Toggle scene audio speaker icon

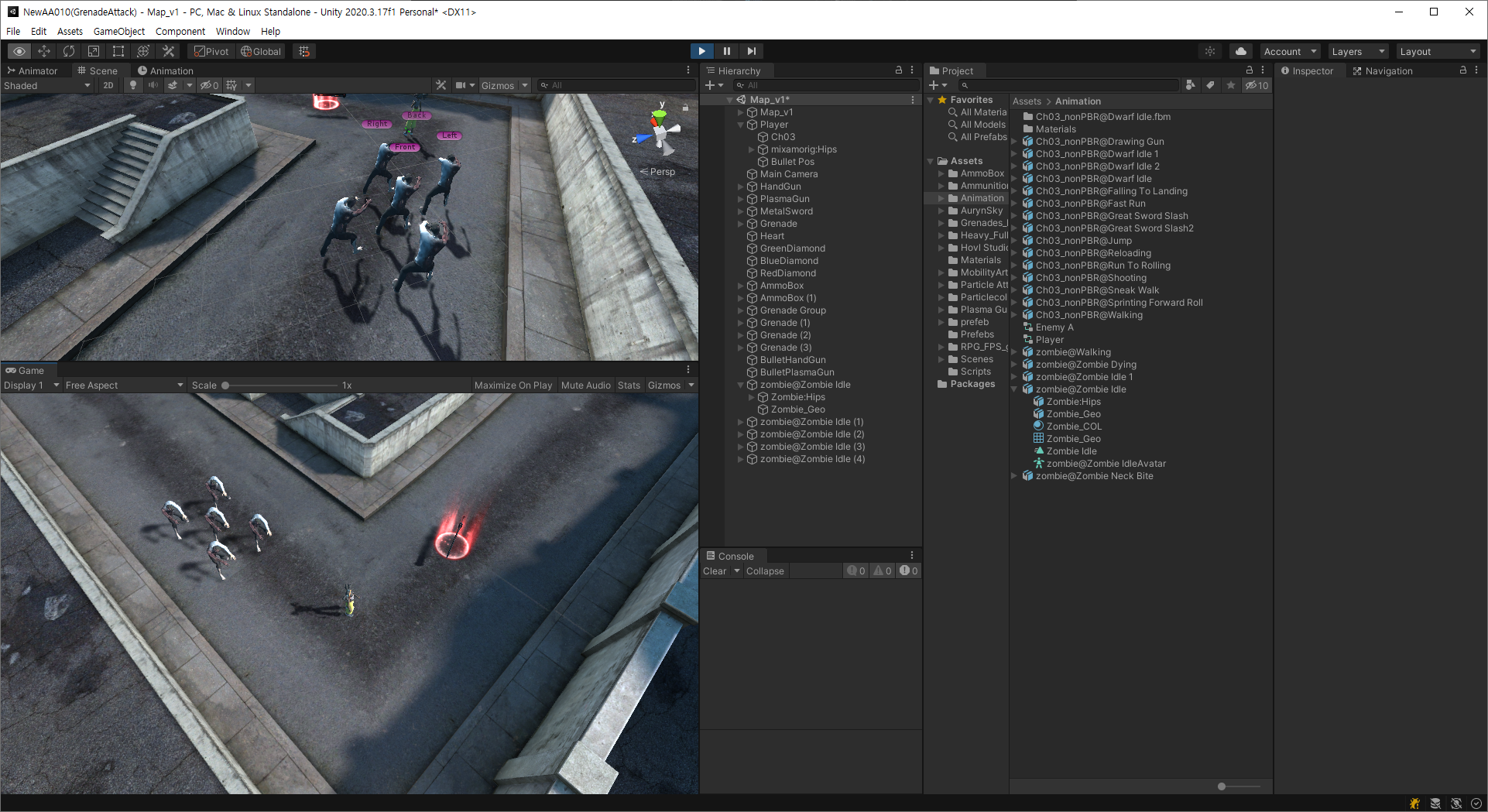coord(153,85)
